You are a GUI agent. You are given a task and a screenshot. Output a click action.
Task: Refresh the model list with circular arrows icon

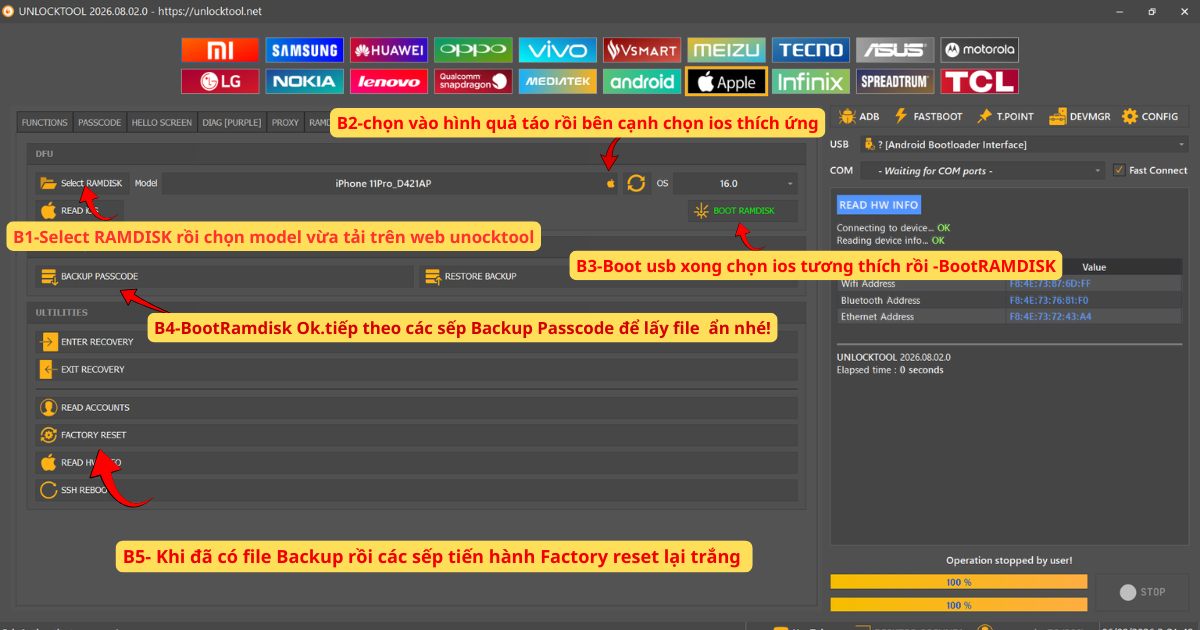[x=636, y=183]
